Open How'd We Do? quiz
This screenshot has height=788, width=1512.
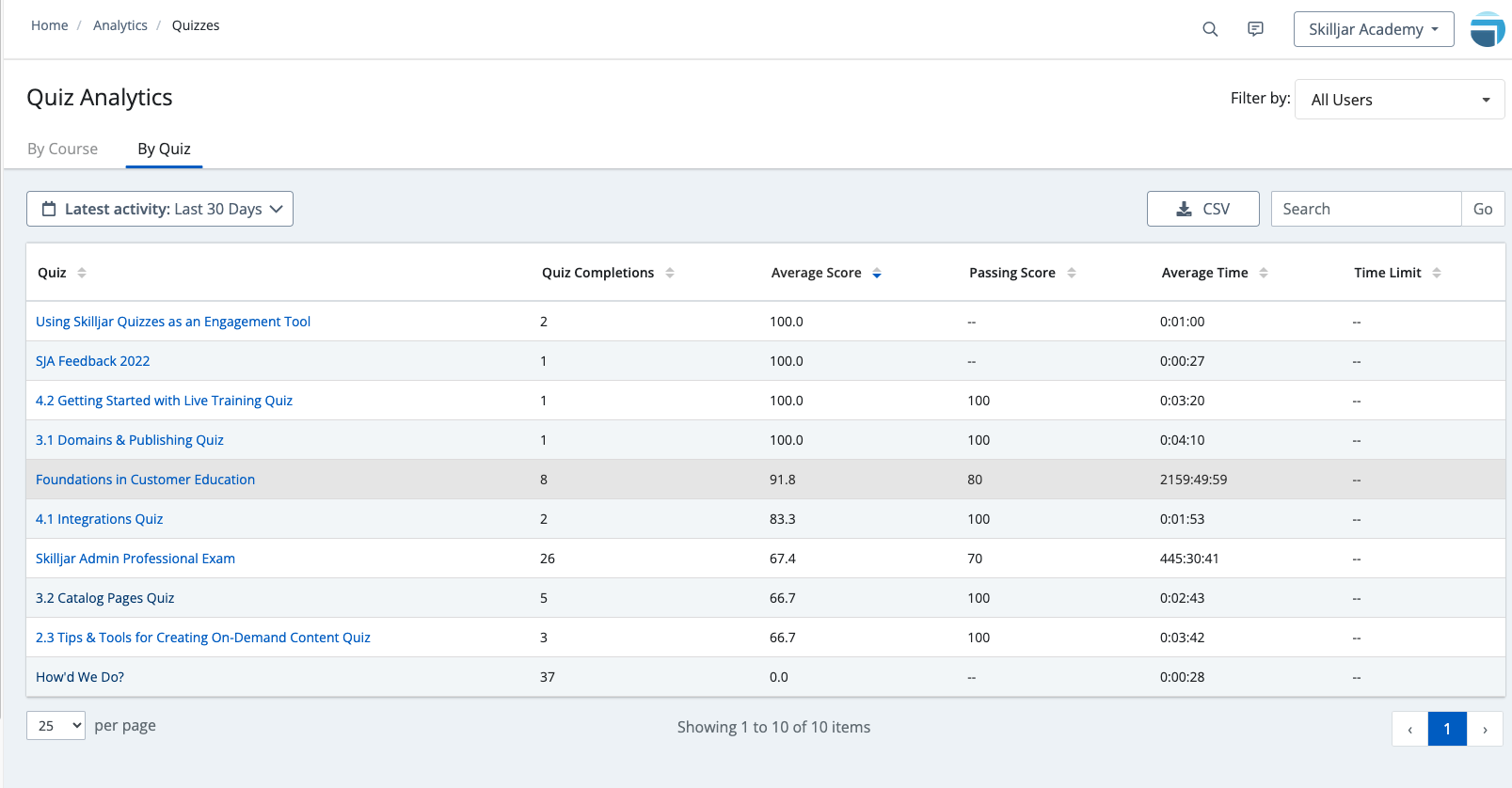click(x=80, y=677)
